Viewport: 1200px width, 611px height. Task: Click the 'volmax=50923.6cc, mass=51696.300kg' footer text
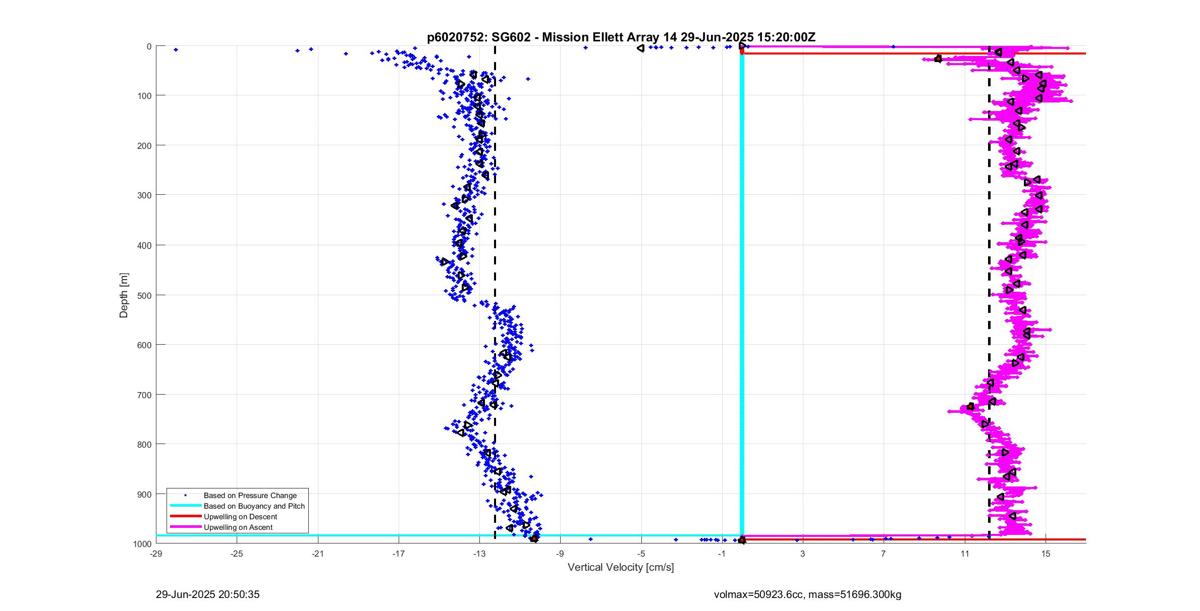[x=807, y=594]
